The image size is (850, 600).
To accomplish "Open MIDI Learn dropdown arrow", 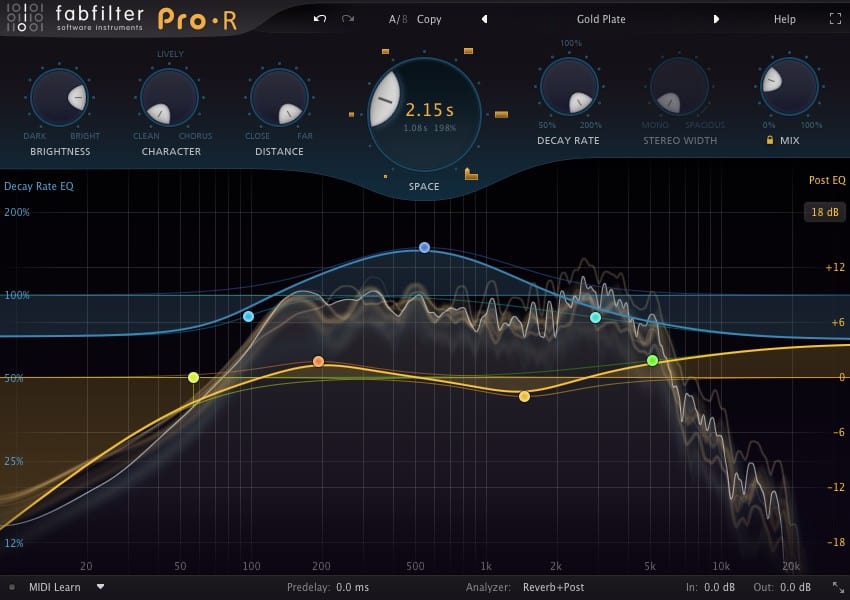I will pos(100,586).
